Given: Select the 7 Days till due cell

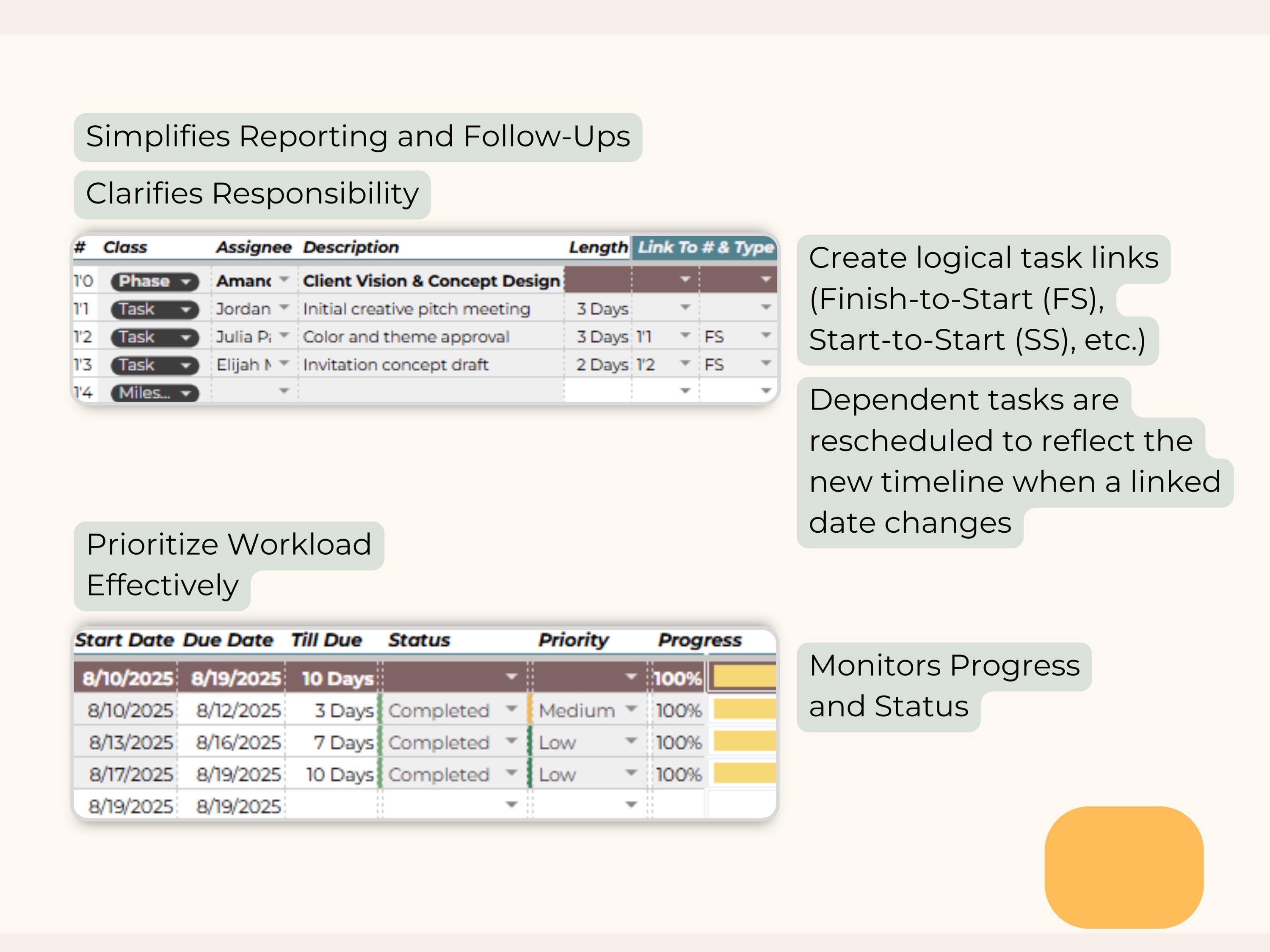Looking at the screenshot, I should click(332, 743).
